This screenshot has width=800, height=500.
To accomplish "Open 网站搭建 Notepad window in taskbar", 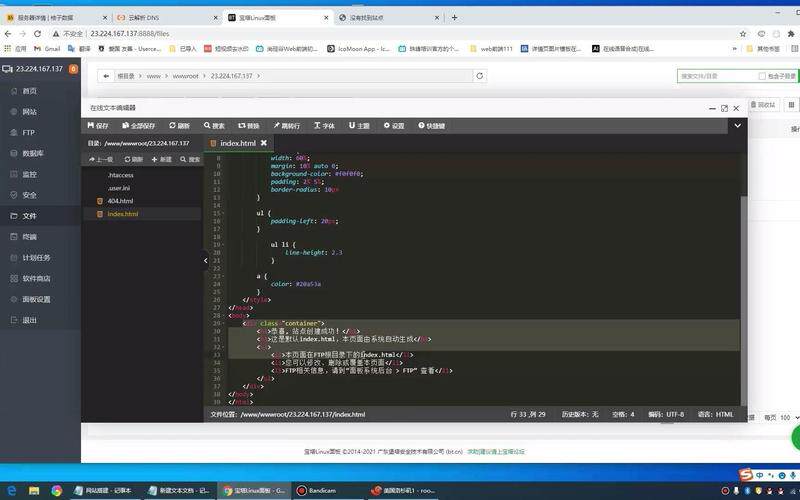I will tap(104, 490).
